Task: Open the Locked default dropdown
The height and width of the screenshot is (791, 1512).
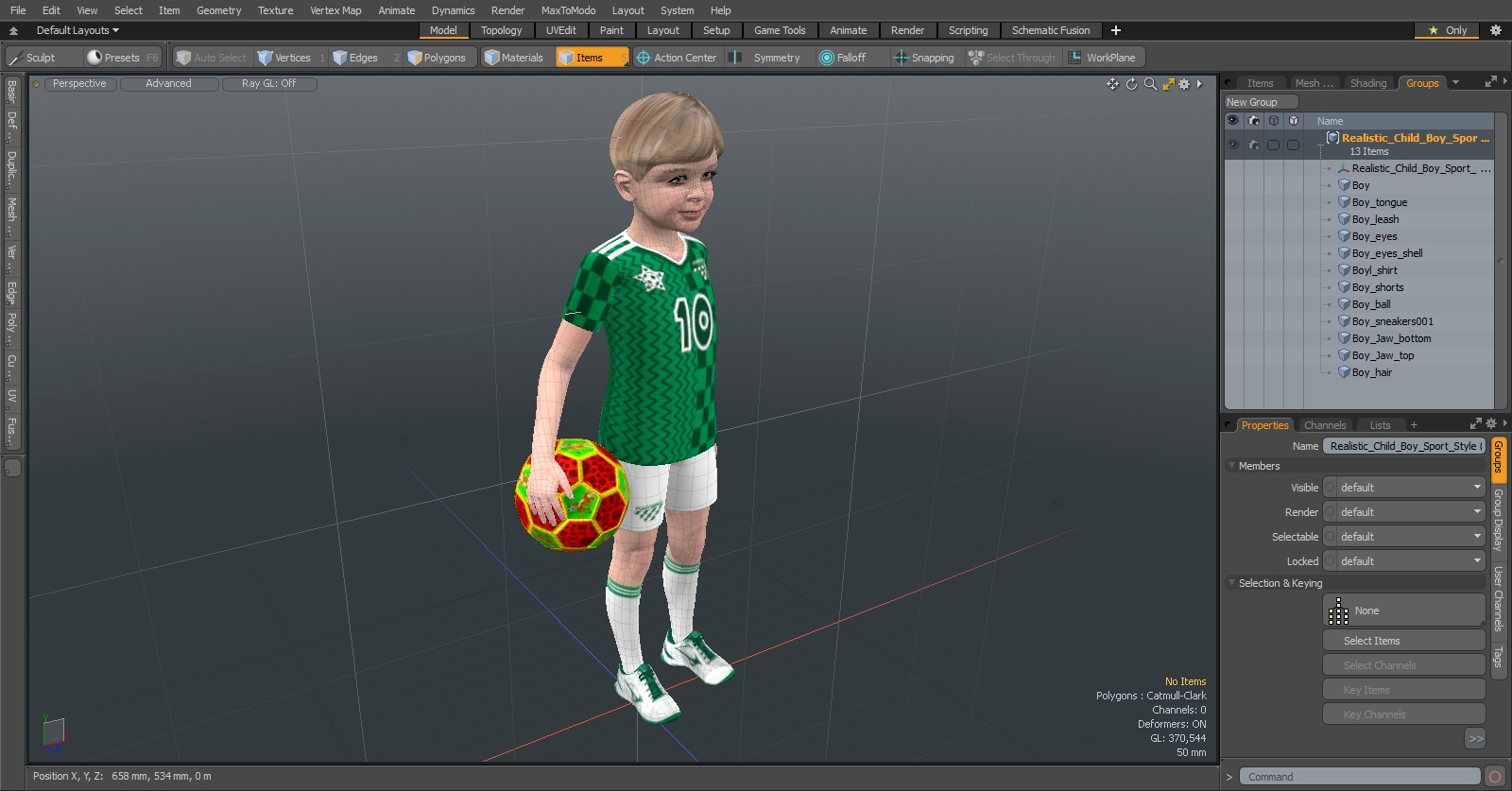Action: [x=1404, y=561]
